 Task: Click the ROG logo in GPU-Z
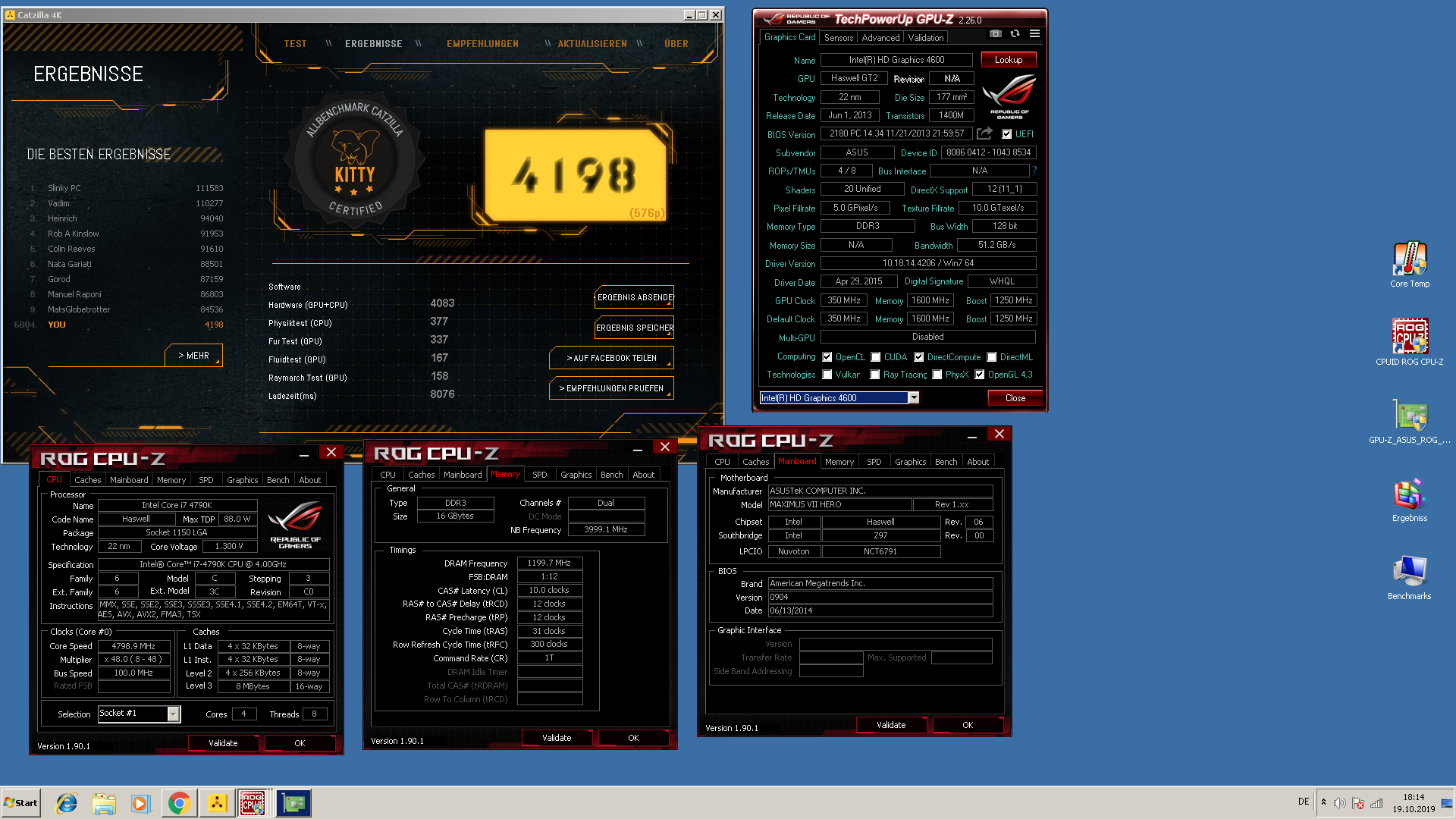[x=1009, y=96]
